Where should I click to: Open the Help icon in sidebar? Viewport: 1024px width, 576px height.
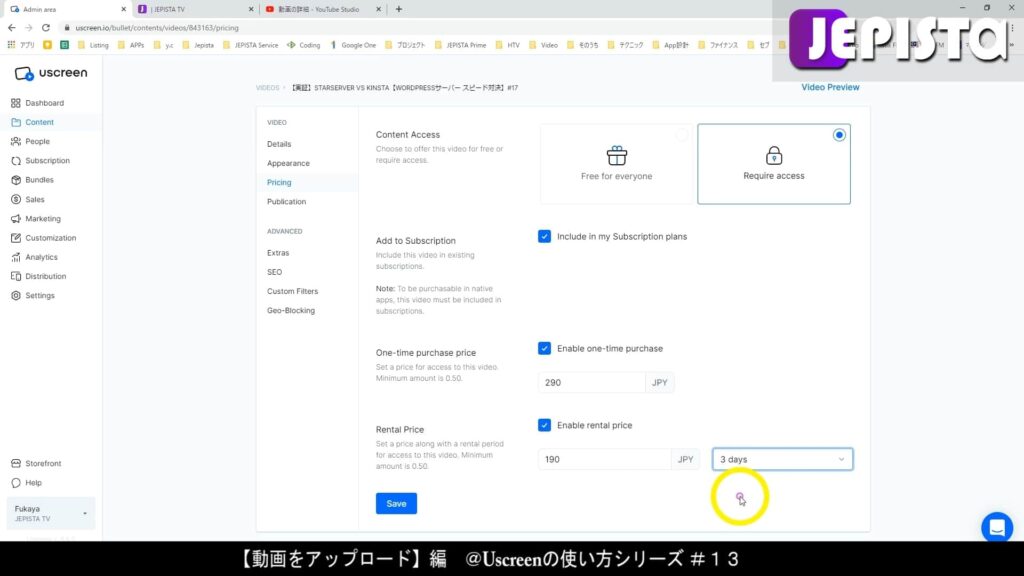coord(16,483)
